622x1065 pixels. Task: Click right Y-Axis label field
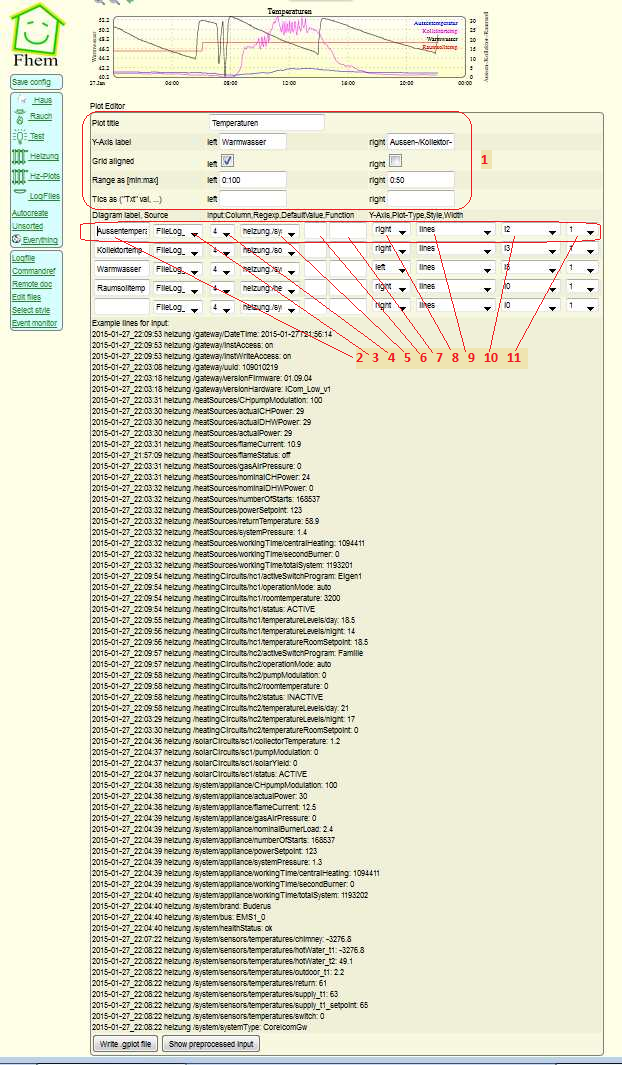point(420,142)
